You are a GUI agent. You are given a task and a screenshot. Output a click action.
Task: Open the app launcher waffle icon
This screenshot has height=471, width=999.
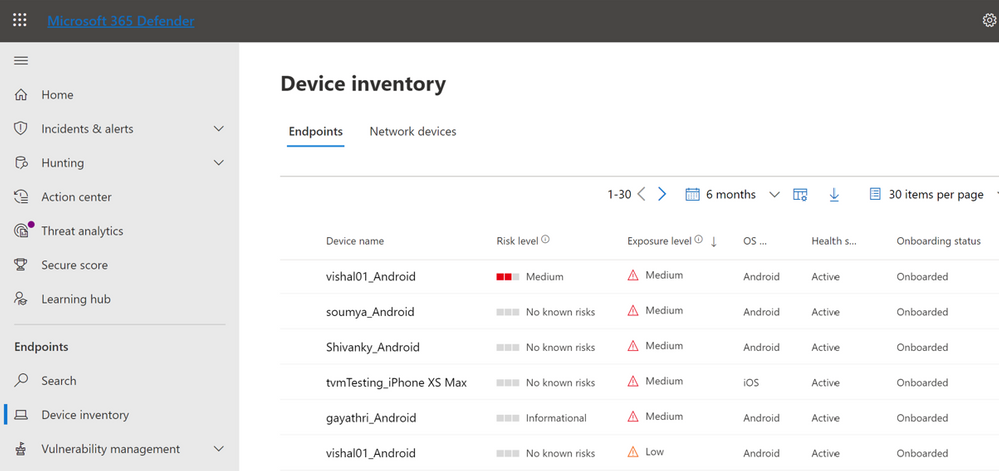coord(20,20)
